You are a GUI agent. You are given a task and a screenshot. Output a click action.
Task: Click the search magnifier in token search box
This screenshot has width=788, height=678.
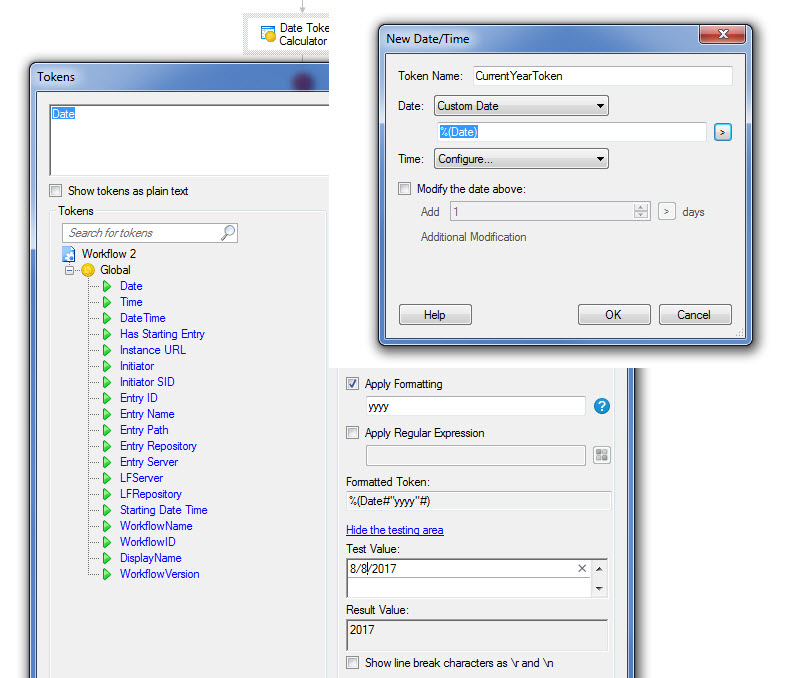228,233
